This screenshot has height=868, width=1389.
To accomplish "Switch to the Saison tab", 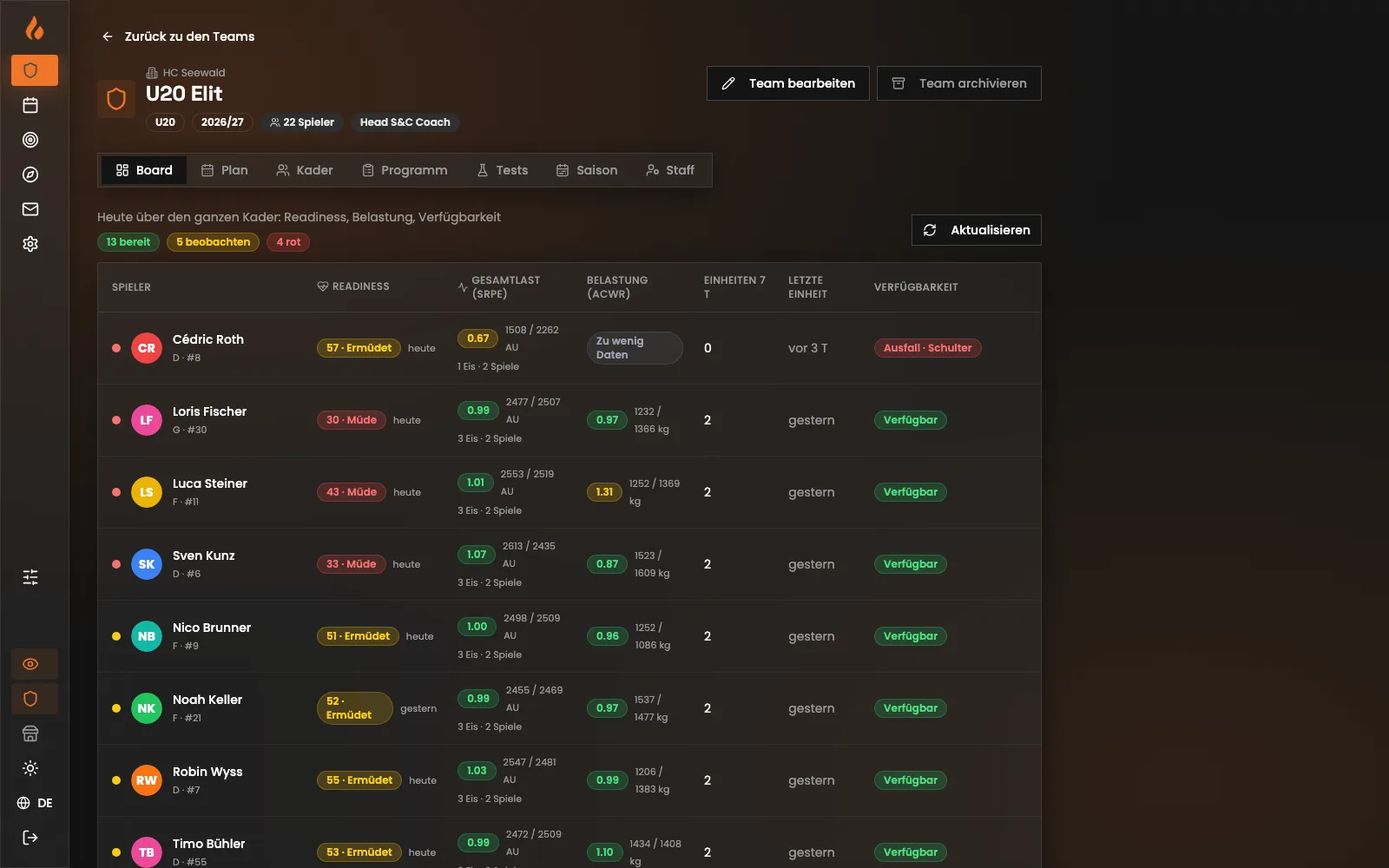I will [x=587, y=170].
